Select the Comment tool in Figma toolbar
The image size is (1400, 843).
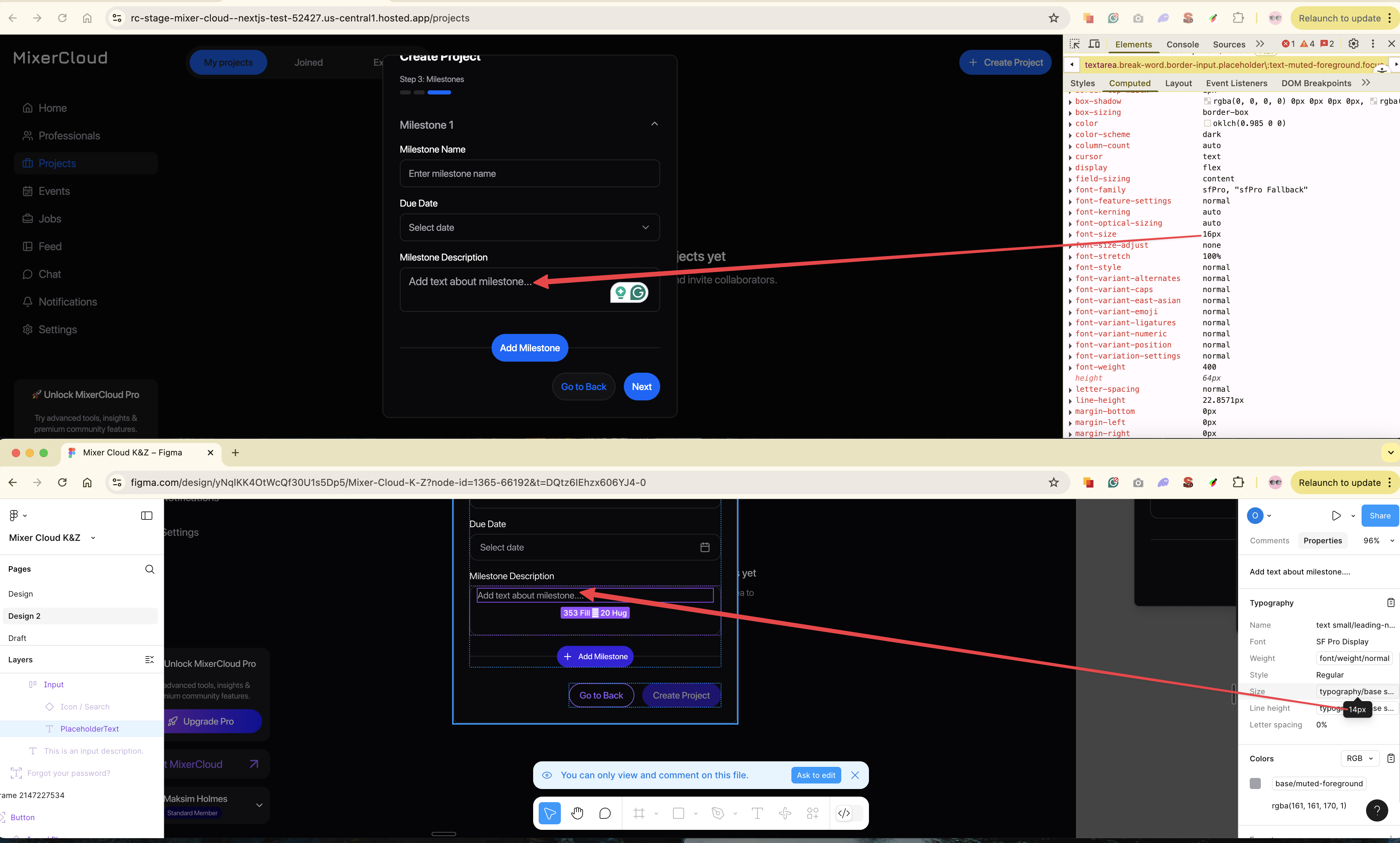click(605, 813)
